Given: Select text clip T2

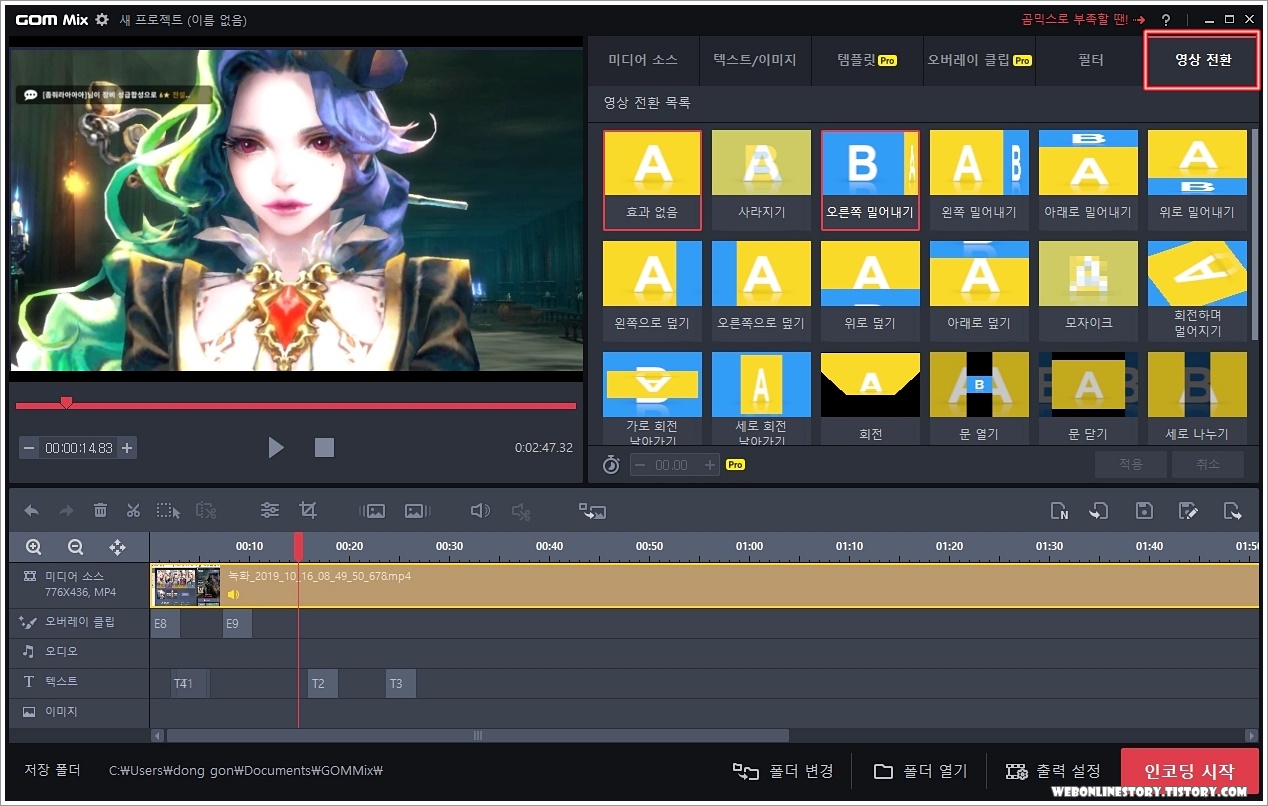Looking at the screenshot, I should pos(323,683).
